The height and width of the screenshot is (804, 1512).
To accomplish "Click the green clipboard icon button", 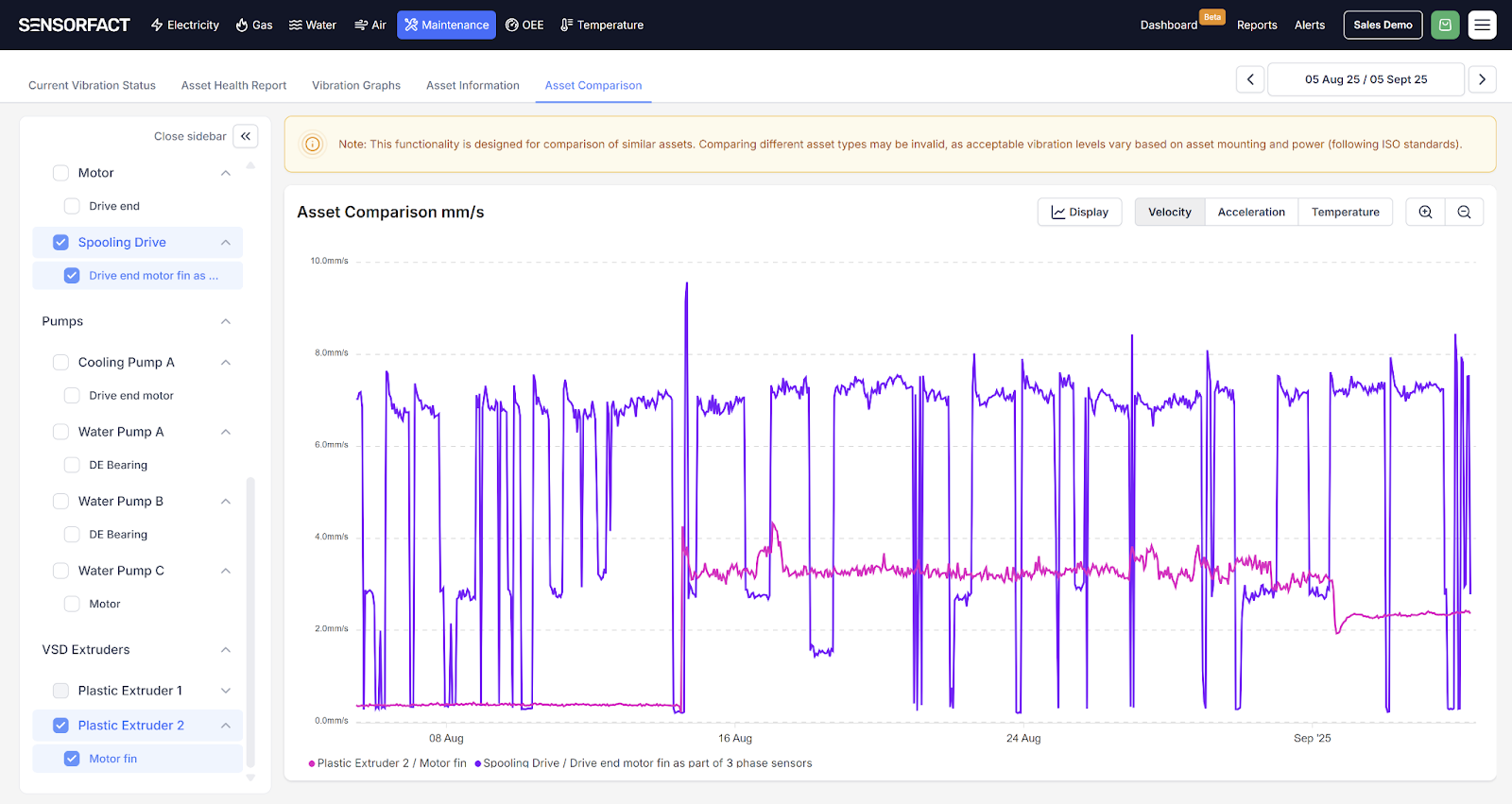I will point(1445,25).
